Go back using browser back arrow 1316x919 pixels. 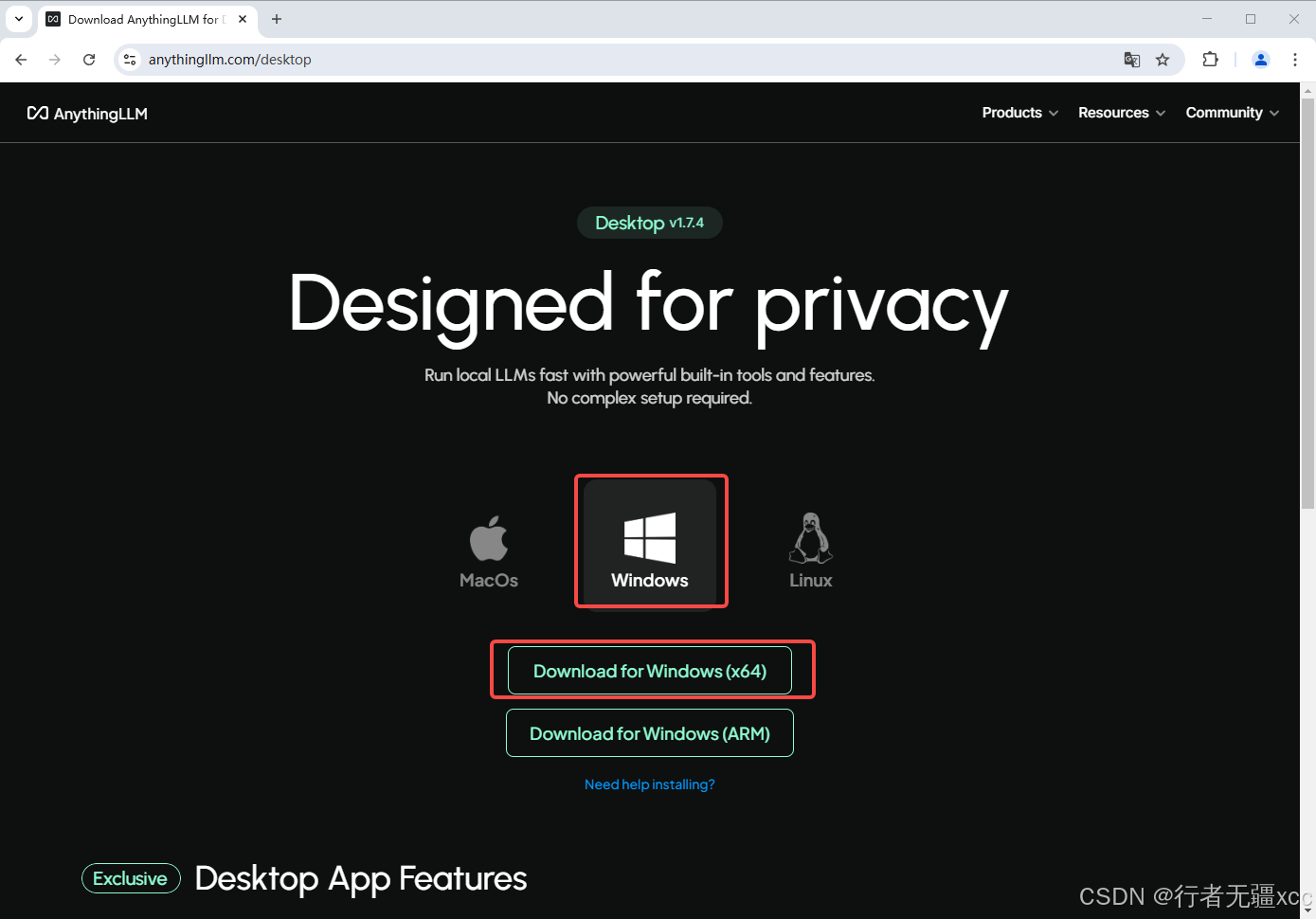21,60
